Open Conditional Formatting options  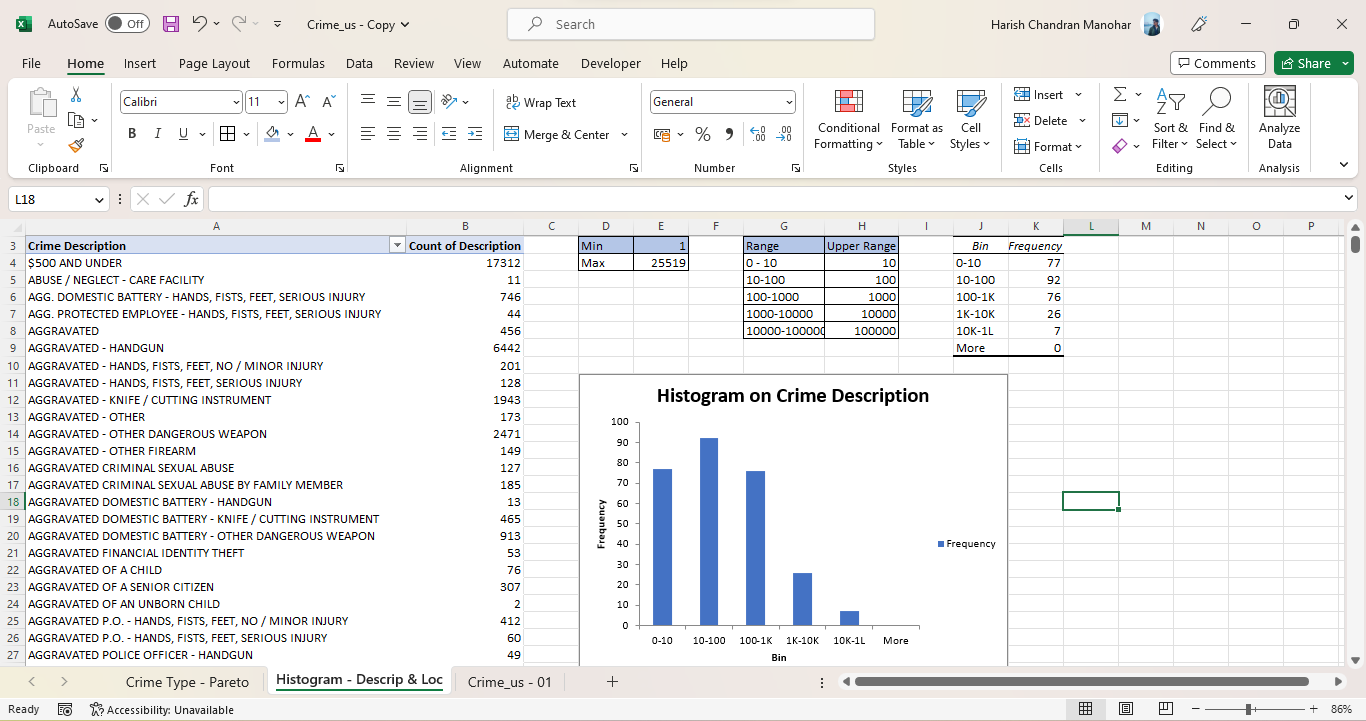point(847,120)
